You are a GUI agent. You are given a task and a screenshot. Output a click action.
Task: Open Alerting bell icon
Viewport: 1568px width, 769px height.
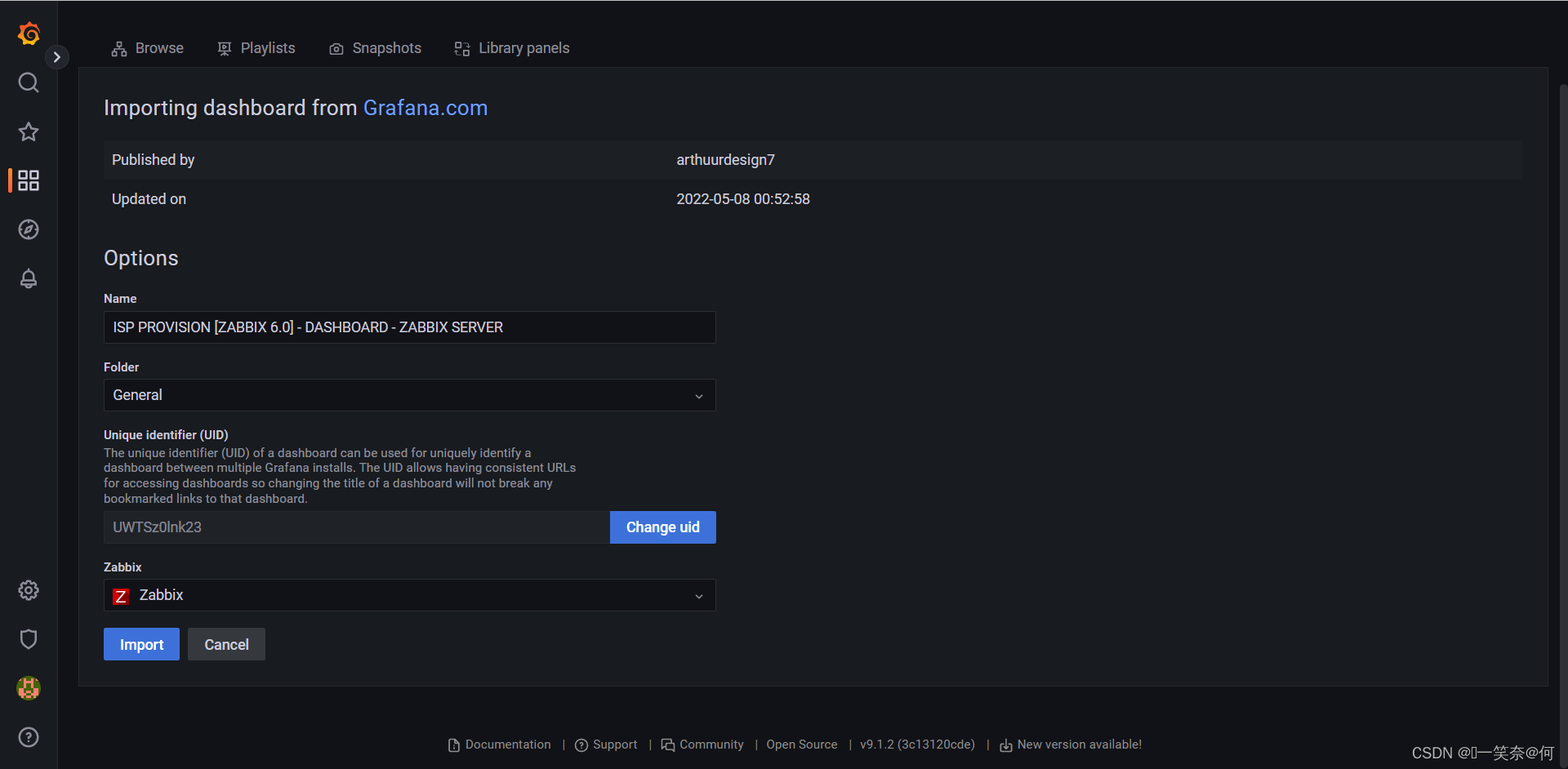(29, 278)
